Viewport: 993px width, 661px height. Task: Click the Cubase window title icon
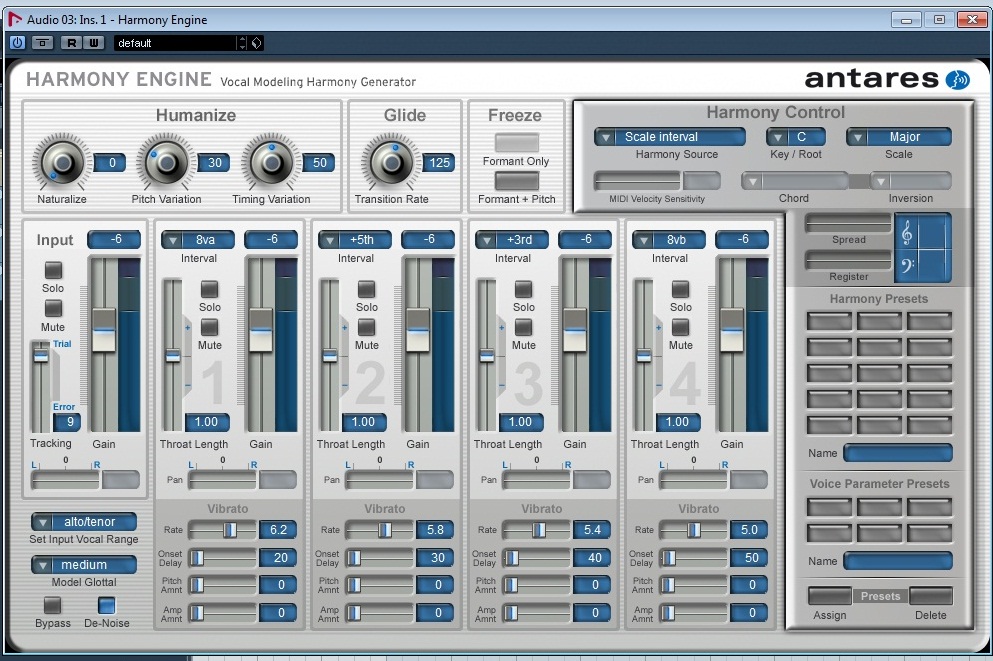[x=15, y=20]
